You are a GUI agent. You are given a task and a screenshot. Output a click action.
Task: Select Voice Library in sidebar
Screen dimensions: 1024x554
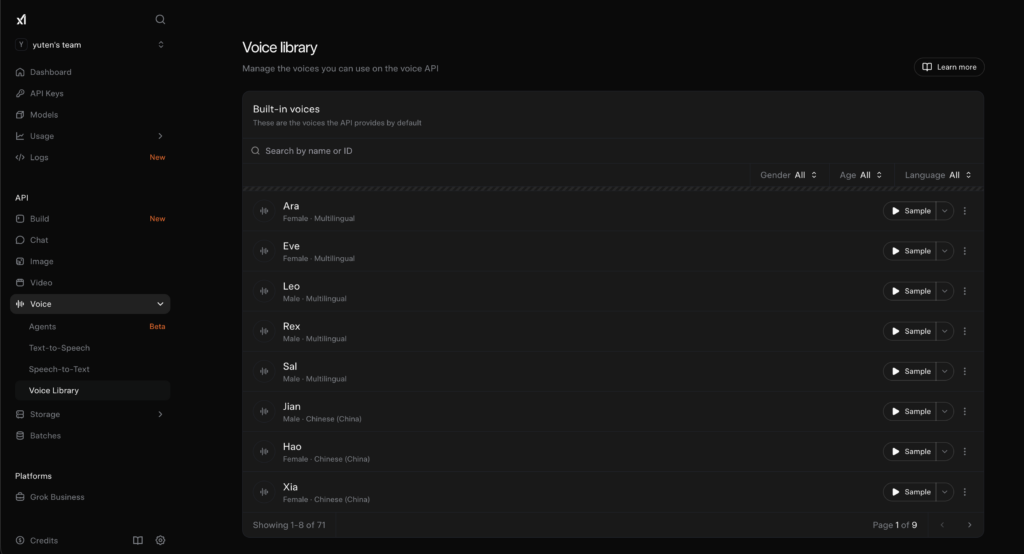click(92, 391)
